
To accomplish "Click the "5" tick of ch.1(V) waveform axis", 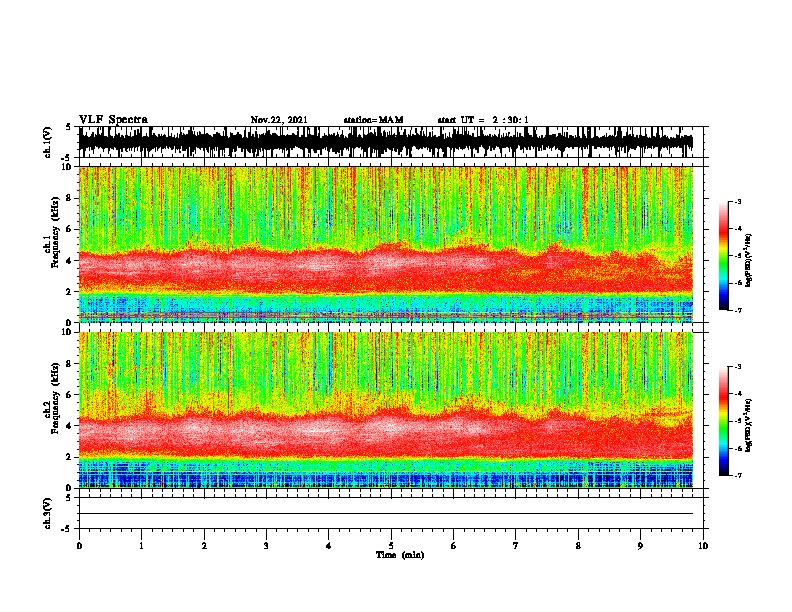I will click(x=69, y=127).
